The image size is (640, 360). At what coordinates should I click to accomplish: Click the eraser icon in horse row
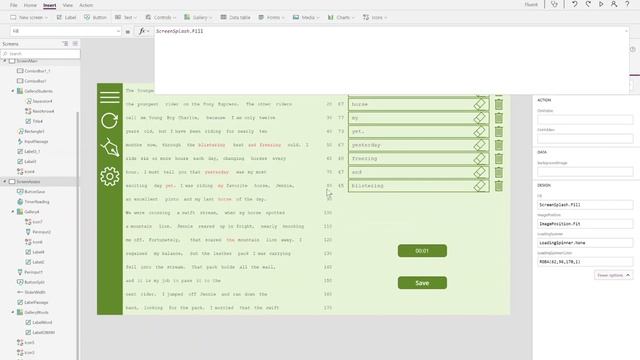tap(480, 104)
